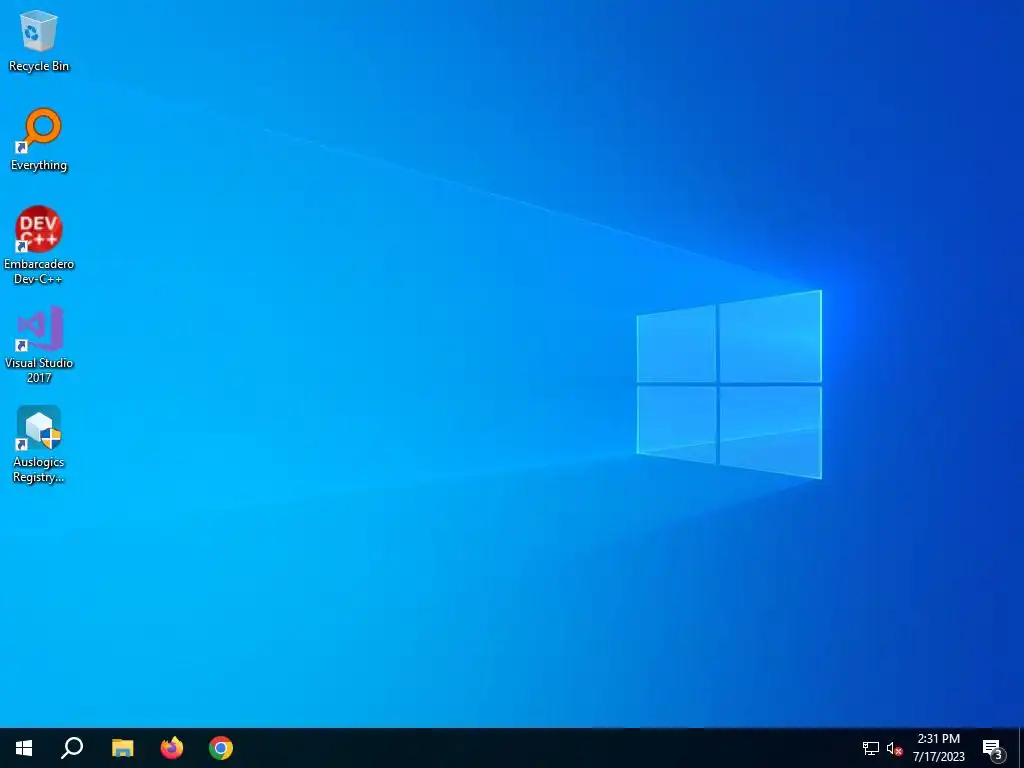Select the Visual Studio 2017 shortcut
This screenshot has height=768, width=1024.
coord(39,344)
